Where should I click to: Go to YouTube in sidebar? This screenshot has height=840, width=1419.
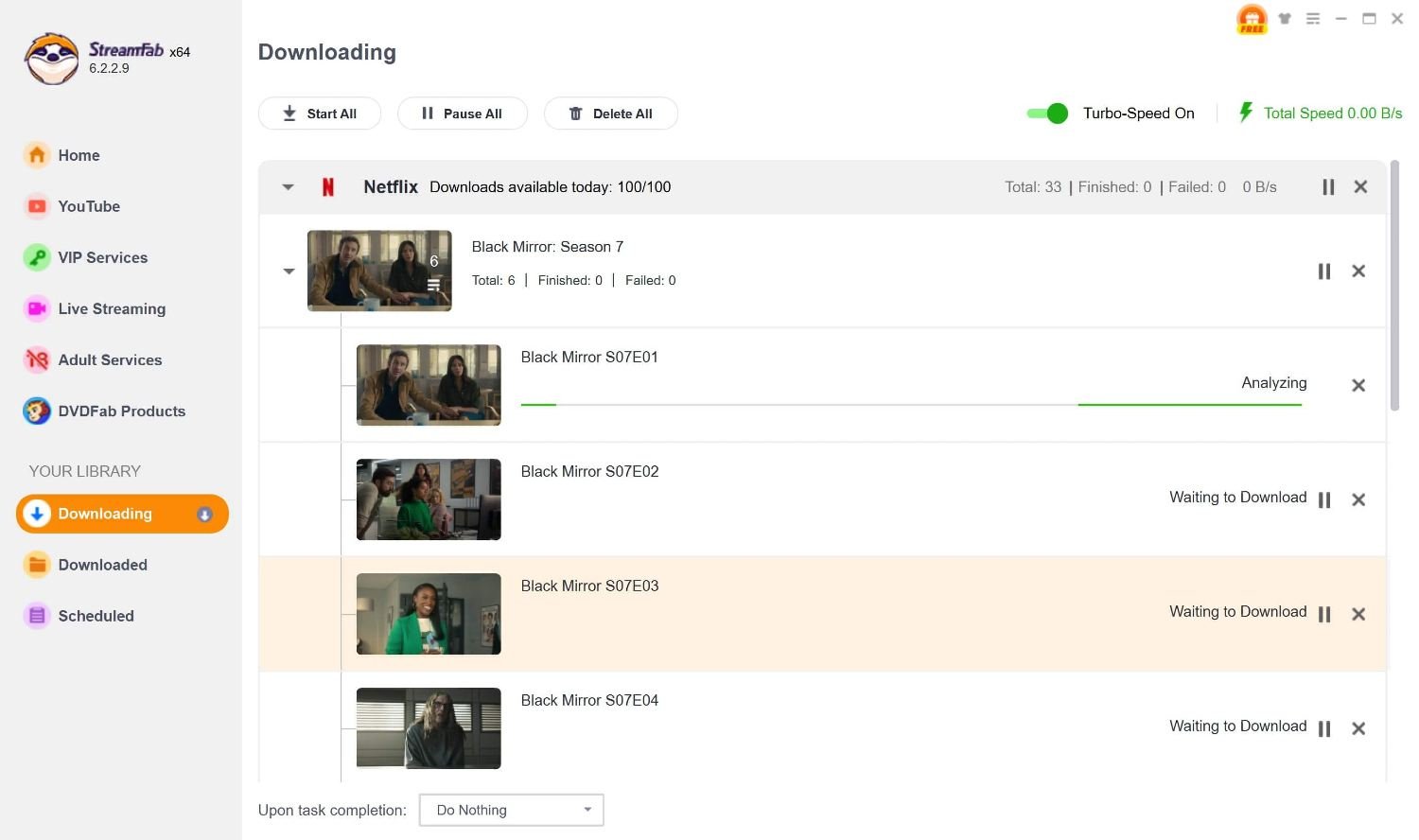[x=89, y=206]
